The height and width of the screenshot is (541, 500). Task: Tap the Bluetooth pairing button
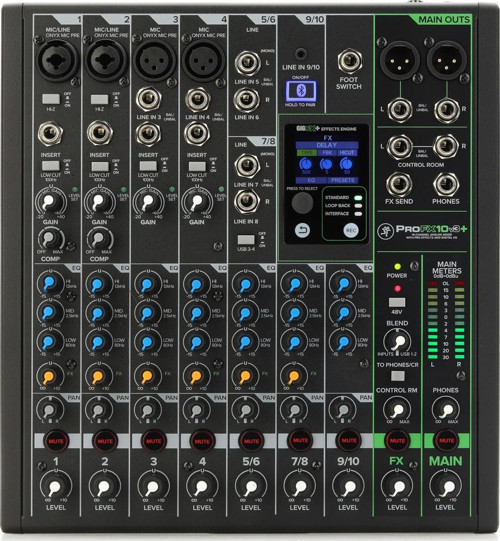[x=301, y=91]
